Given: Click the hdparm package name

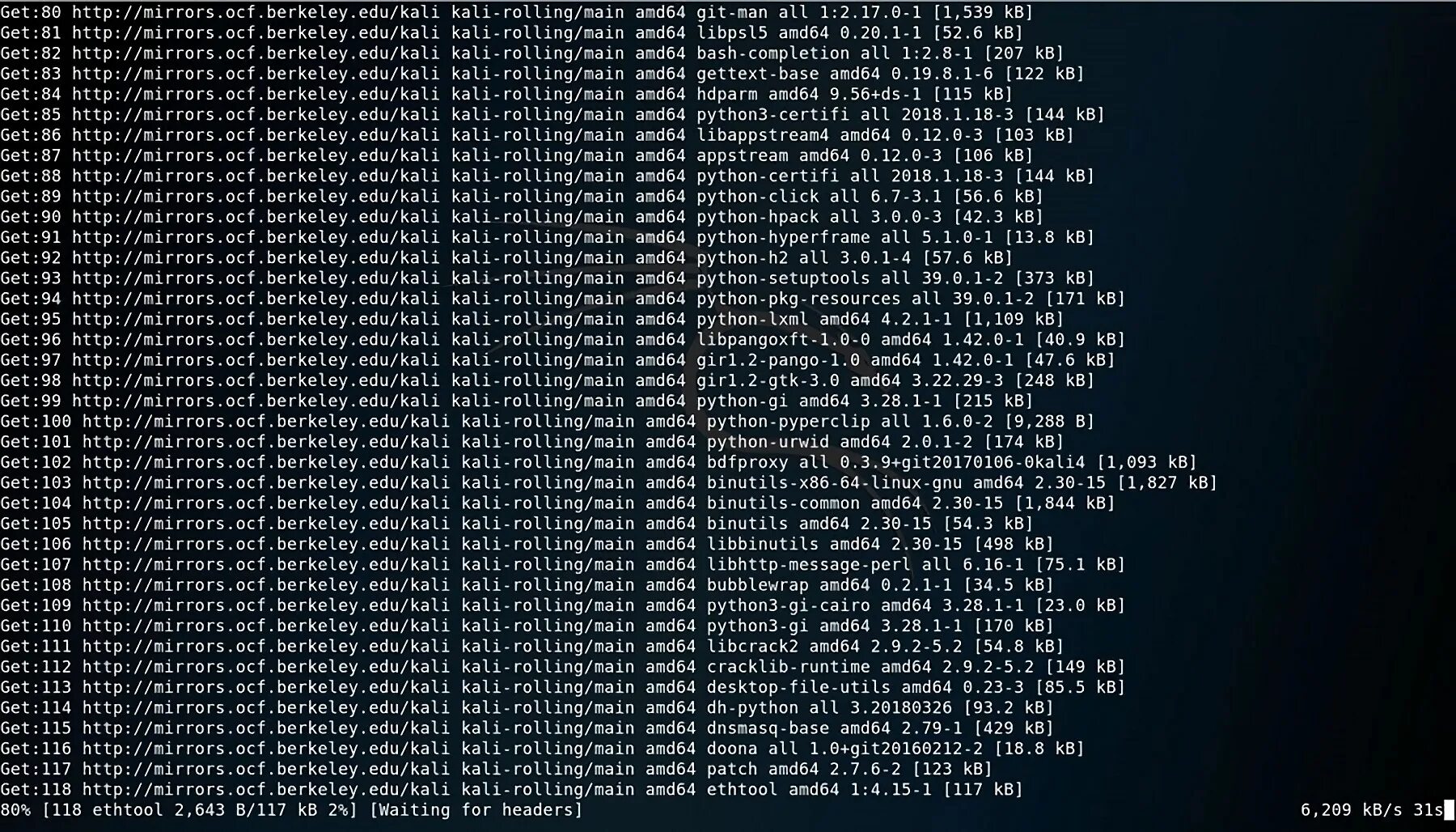Looking at the screenshot, I should (x=727, y=94).
